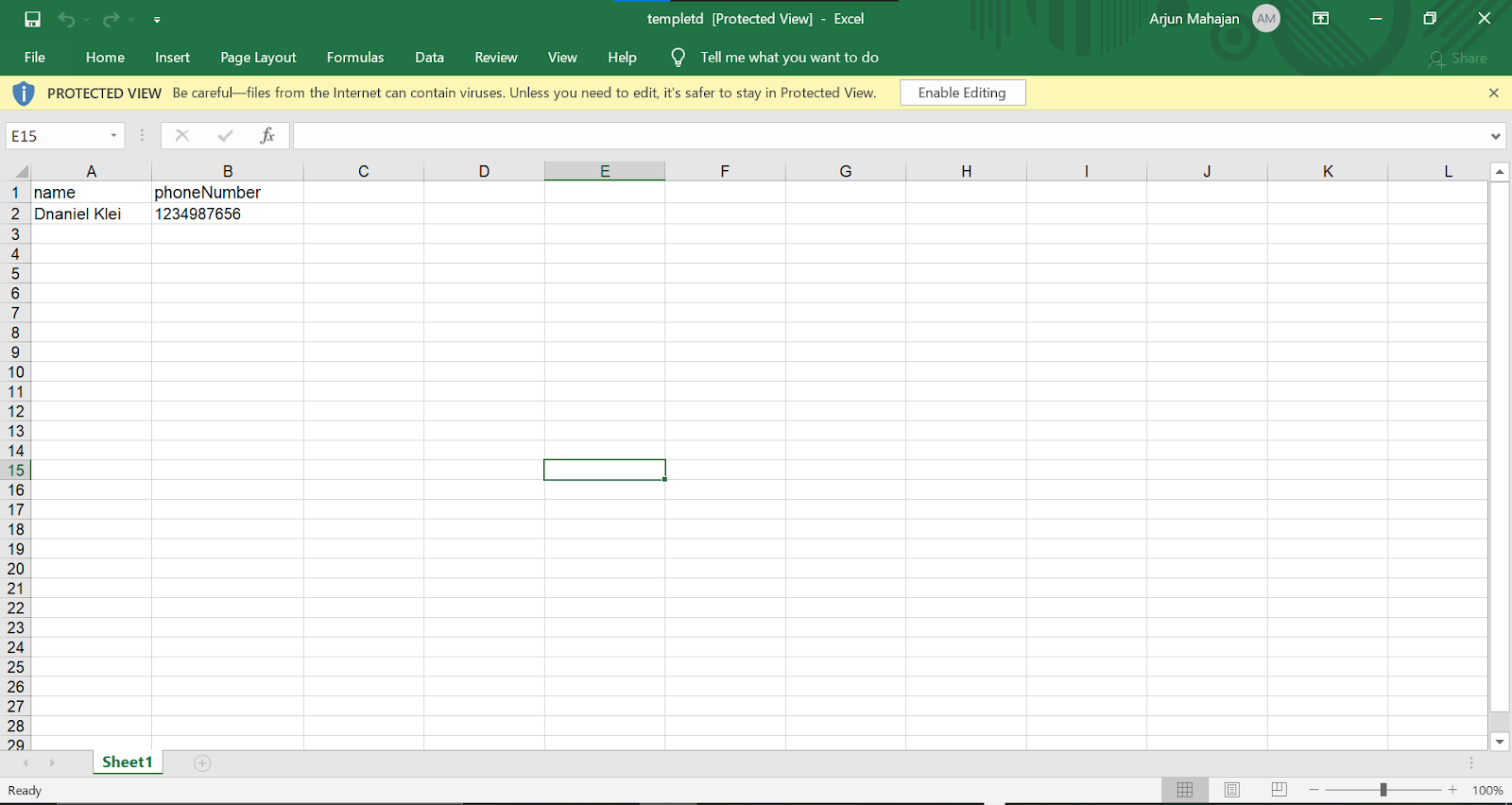Open Customize Quick Access Toolbar dropdown
Image resolution: width=1512 pixels, height=805 pixels.
click(x=157, y=20)
